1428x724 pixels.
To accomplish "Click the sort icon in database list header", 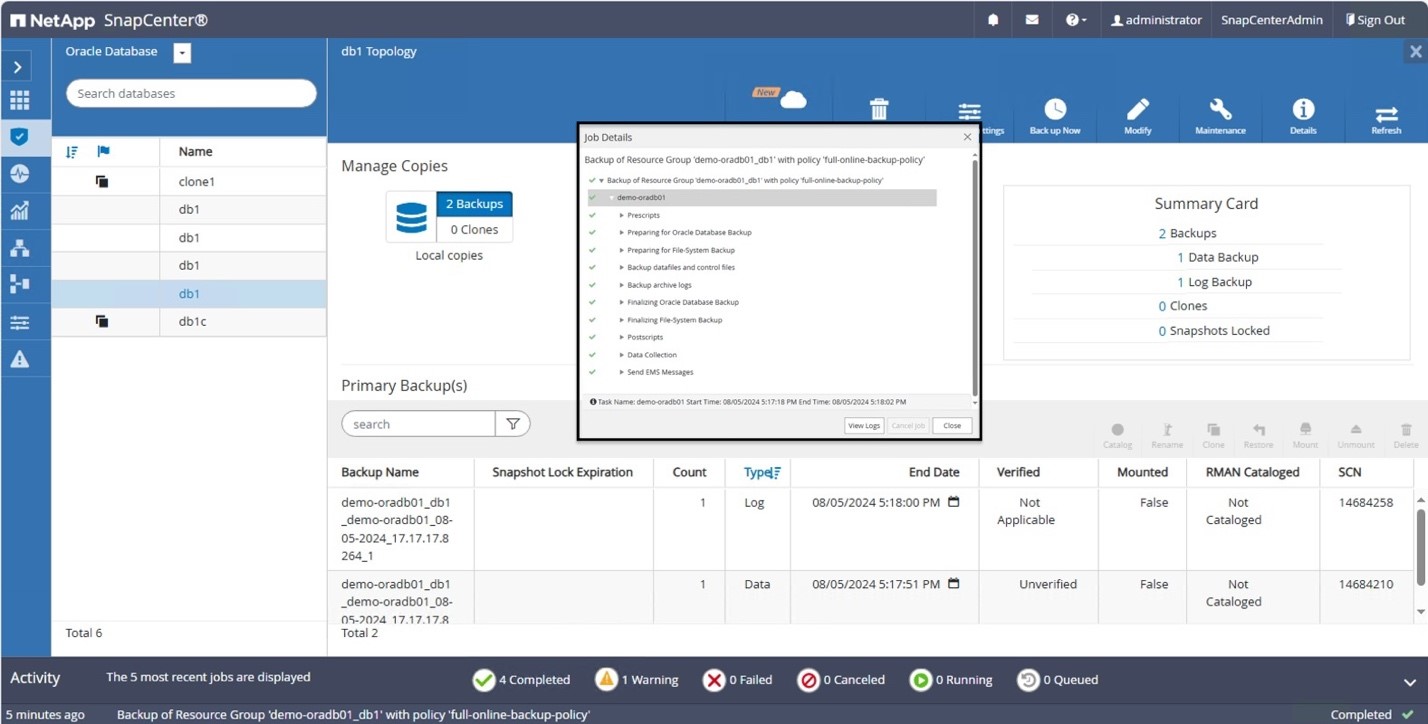I will pyautogui.click(x=71, y=152).
